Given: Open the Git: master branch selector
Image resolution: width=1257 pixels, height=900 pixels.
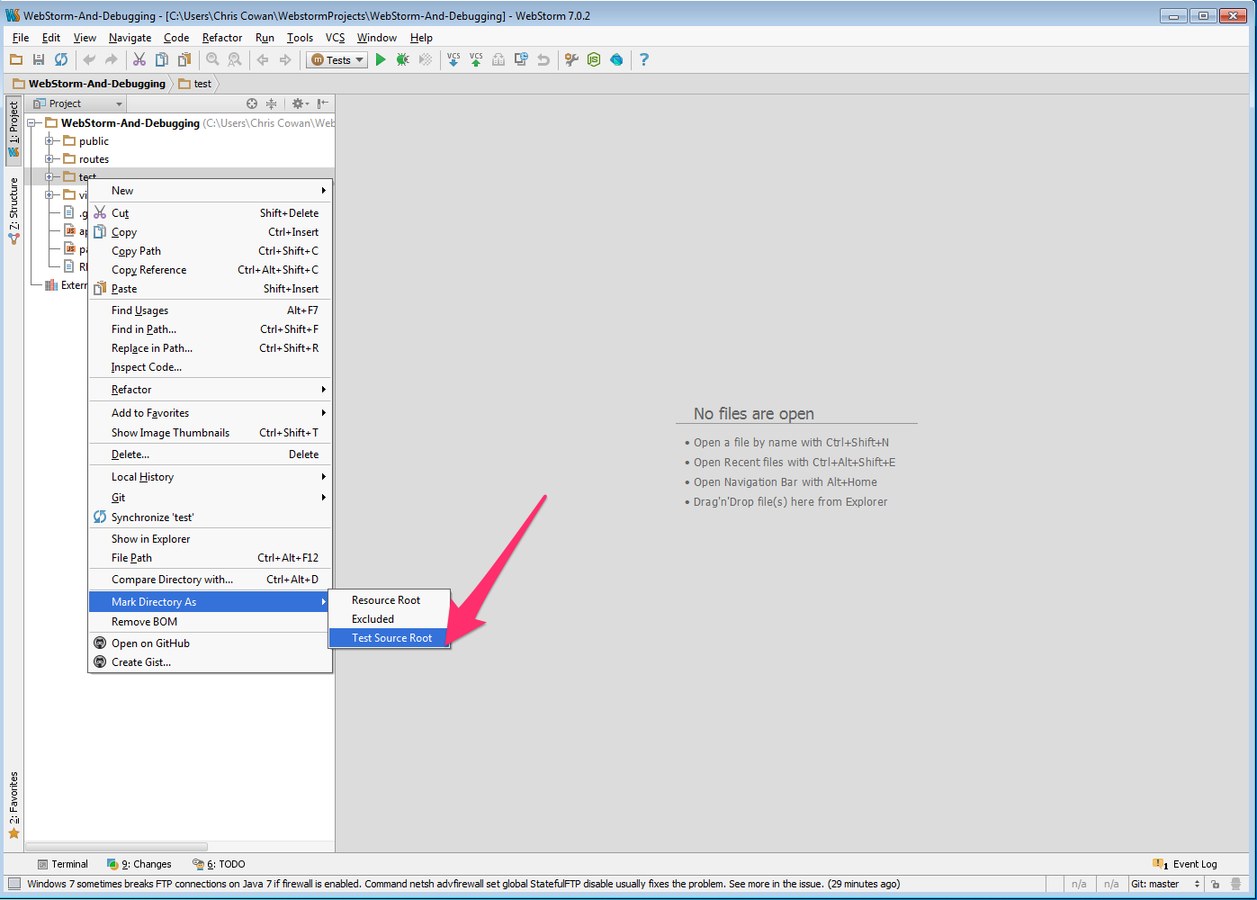Looking at the screenshot, I should (x=1165, y=884).
